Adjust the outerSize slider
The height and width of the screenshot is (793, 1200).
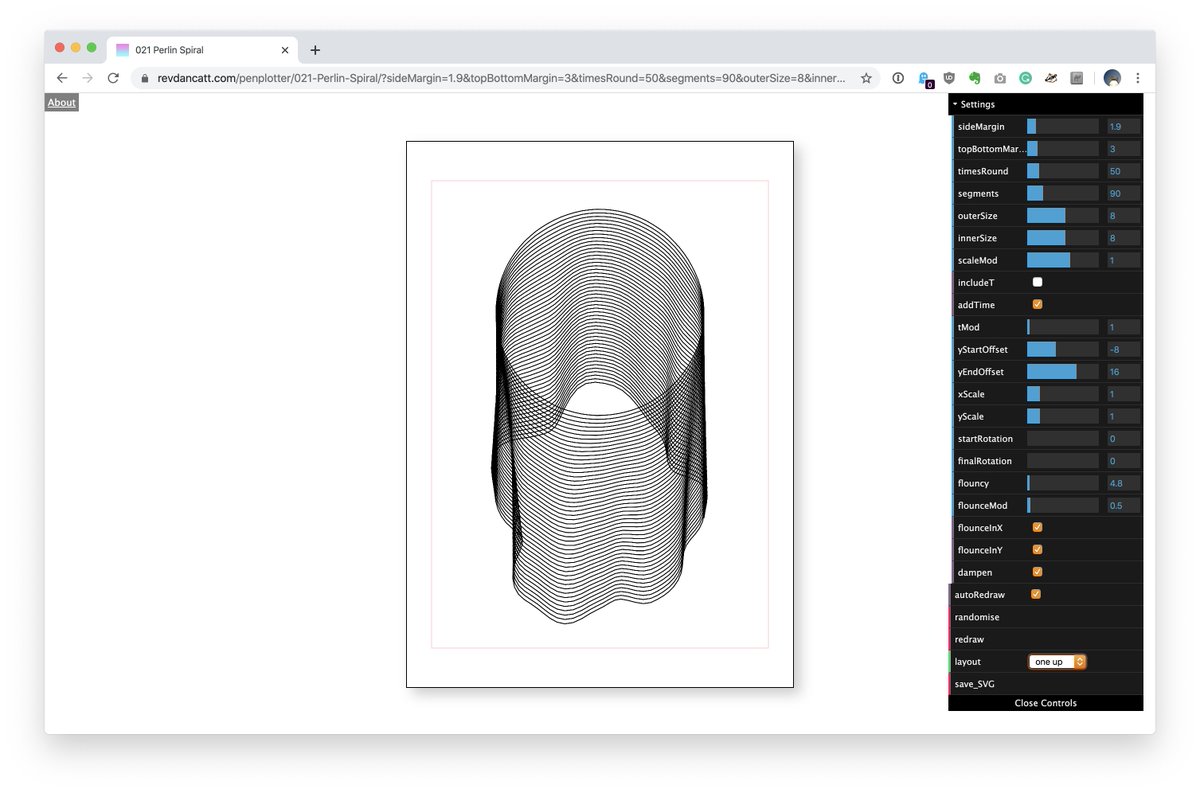(1063, 216)
